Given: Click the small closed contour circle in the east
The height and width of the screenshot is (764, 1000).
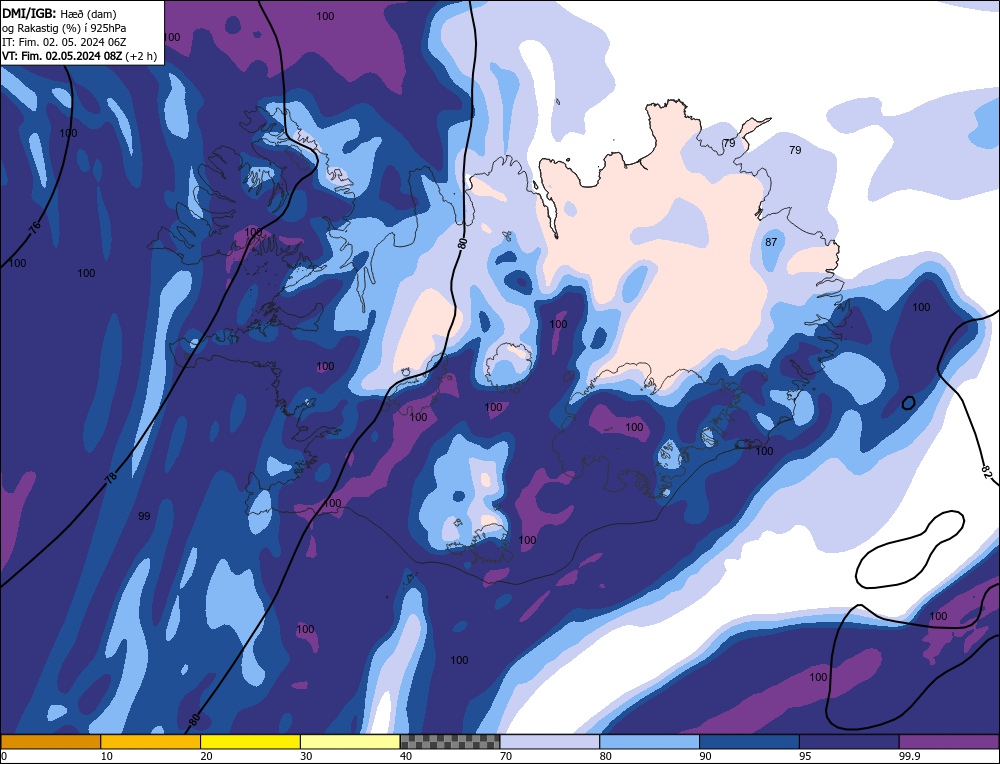Looking at the screenshot, I should [909, 402].
